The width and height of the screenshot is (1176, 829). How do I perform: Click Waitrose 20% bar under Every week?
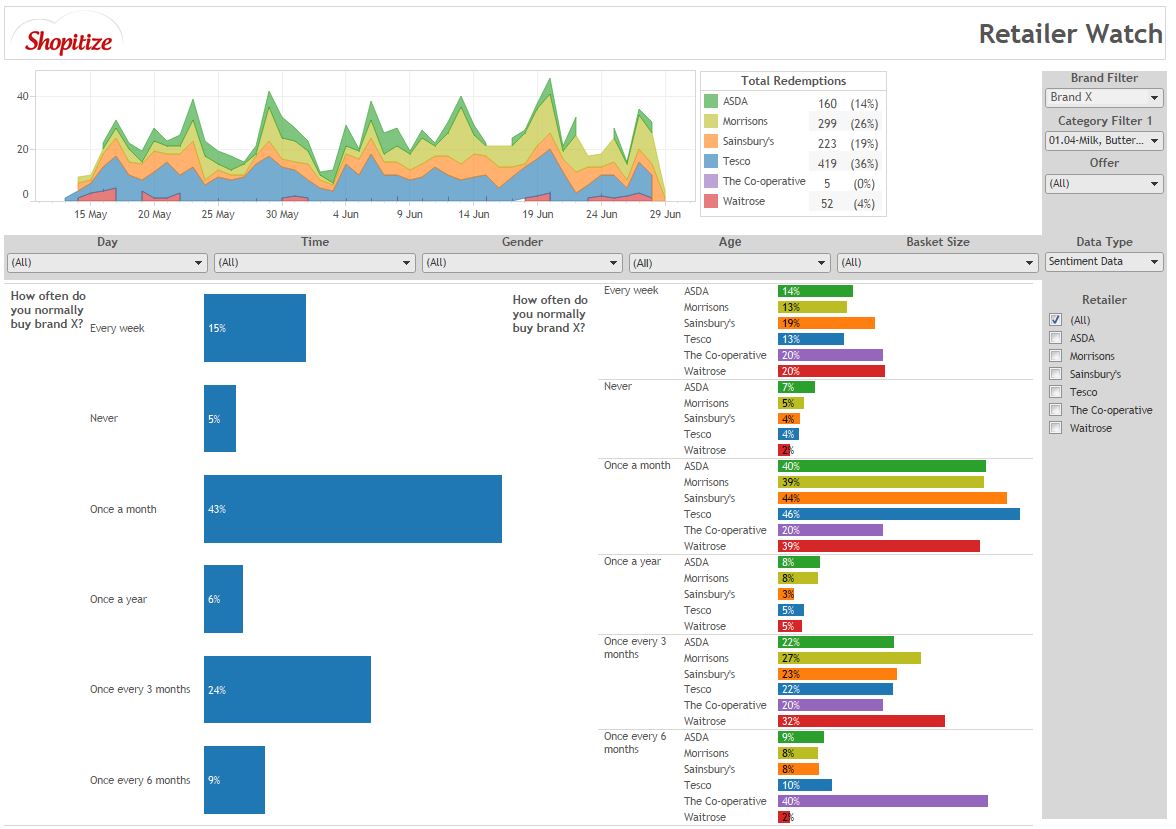[831, 371]
